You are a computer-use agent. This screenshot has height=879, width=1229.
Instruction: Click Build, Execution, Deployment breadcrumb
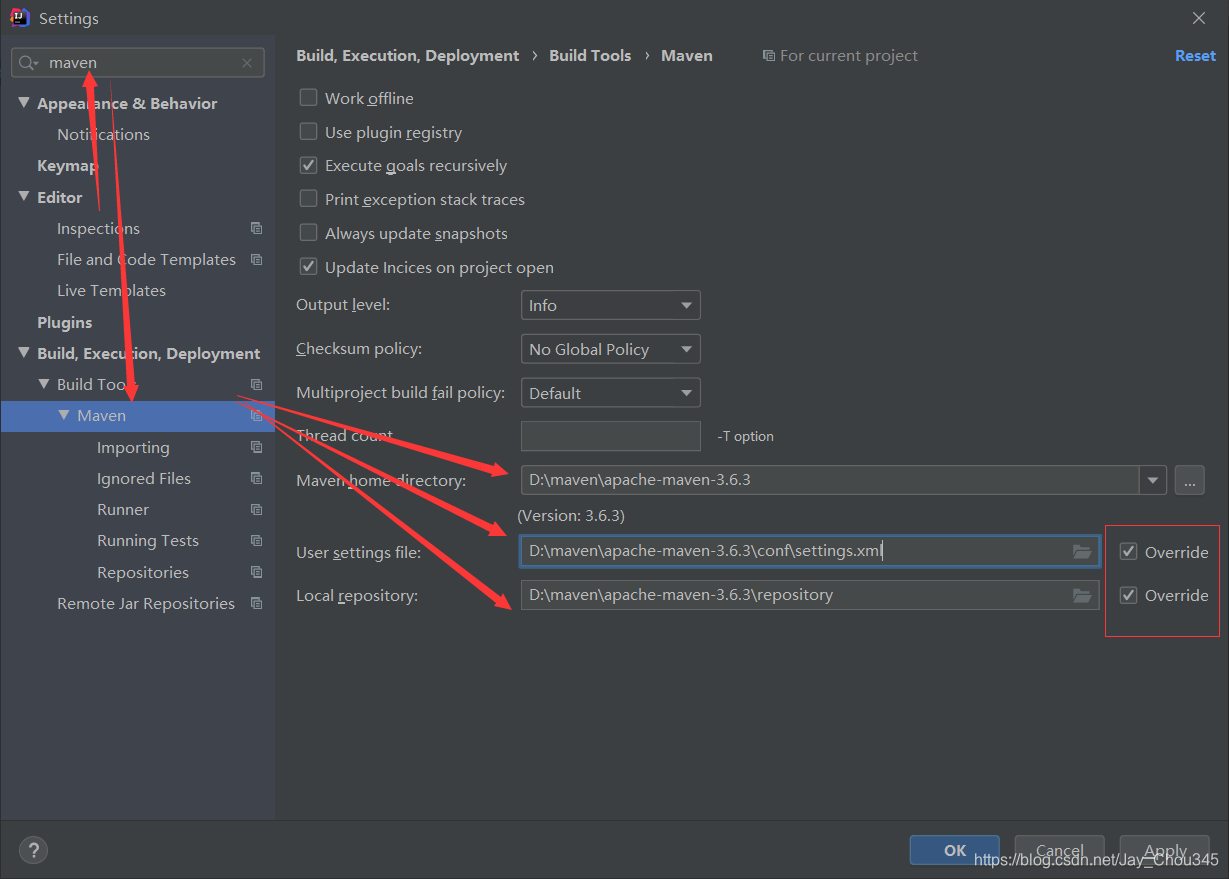408,56
